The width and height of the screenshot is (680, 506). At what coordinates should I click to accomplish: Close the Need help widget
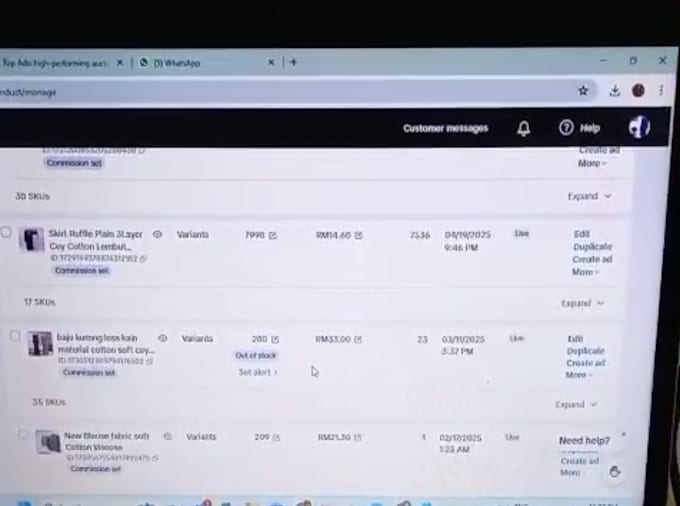coord(624,434)
